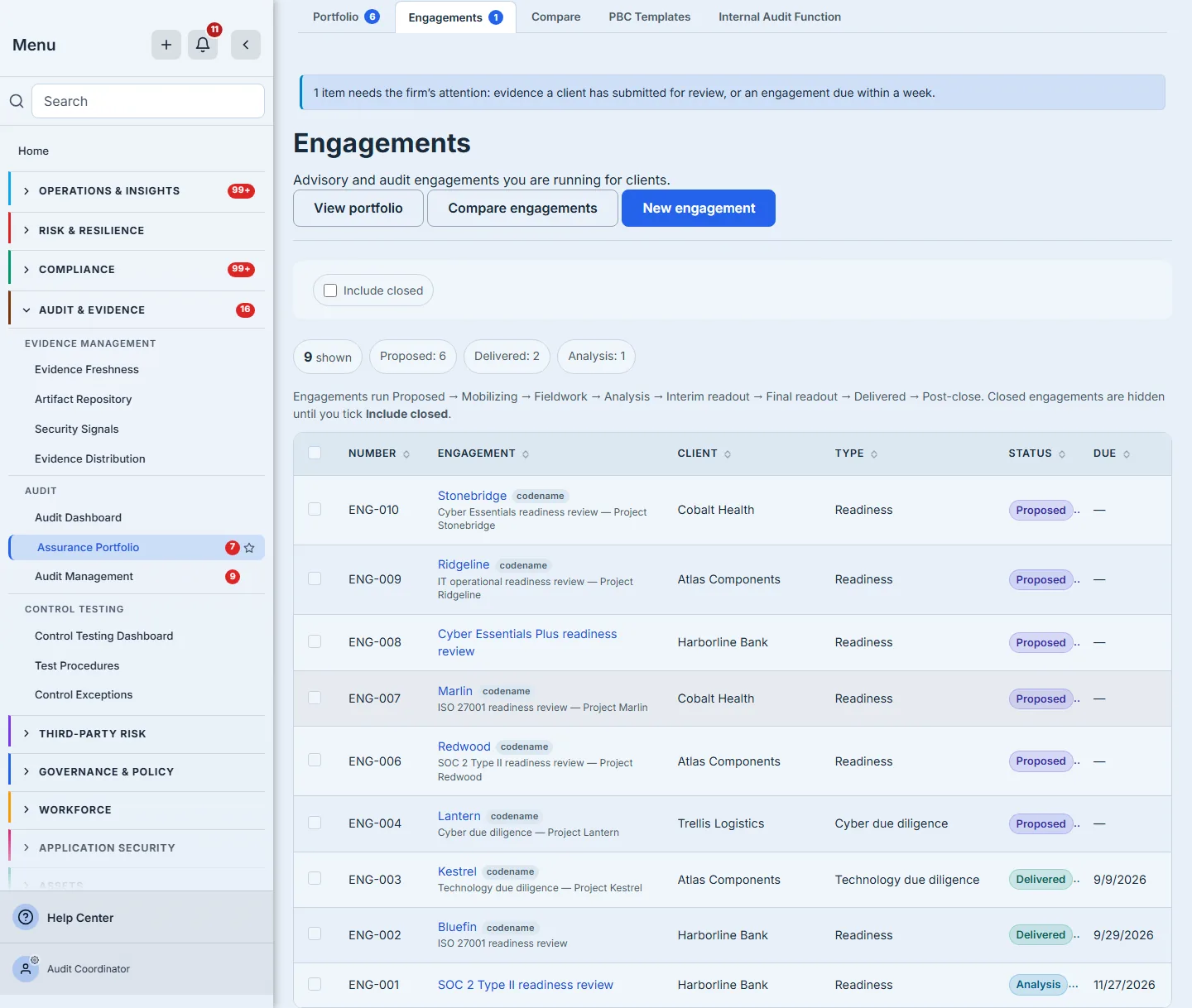This screenshot has width=1192, height=1008.
Task: Filter by the Proposed: 6 chip
Action: click(x=413, y=357)
